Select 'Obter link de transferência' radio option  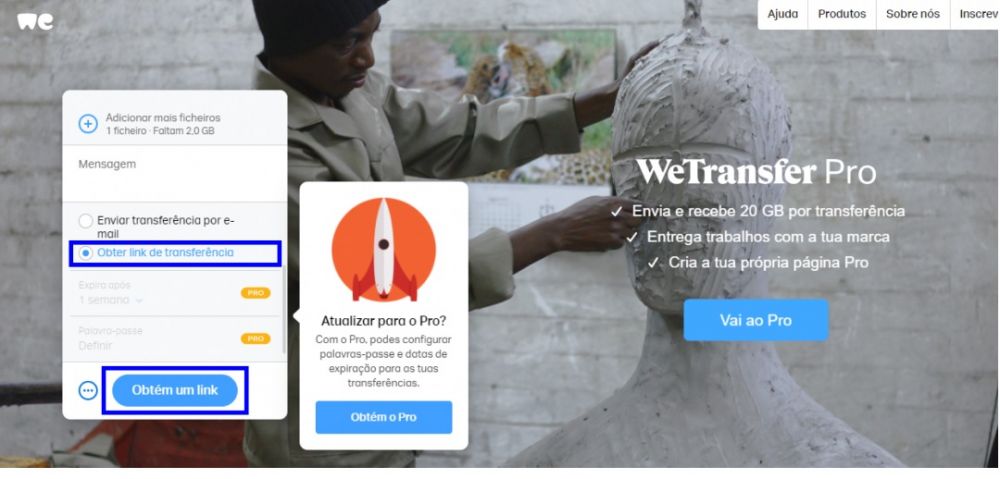pos(85,253)
